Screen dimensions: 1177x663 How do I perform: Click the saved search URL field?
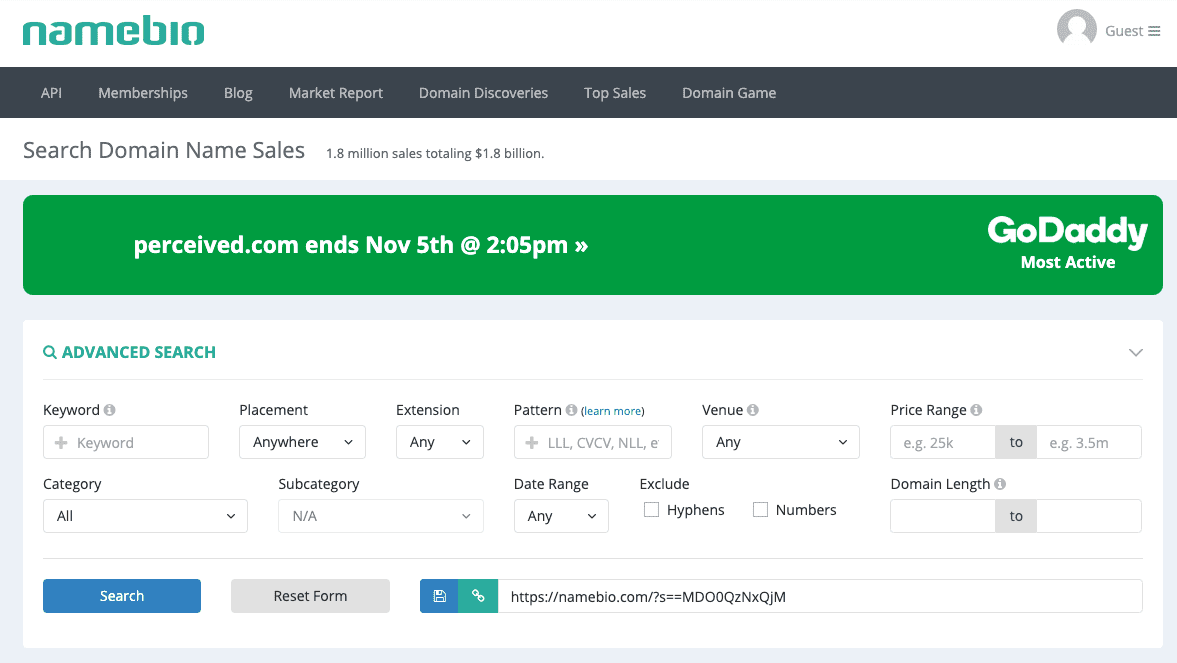[820, 596]
